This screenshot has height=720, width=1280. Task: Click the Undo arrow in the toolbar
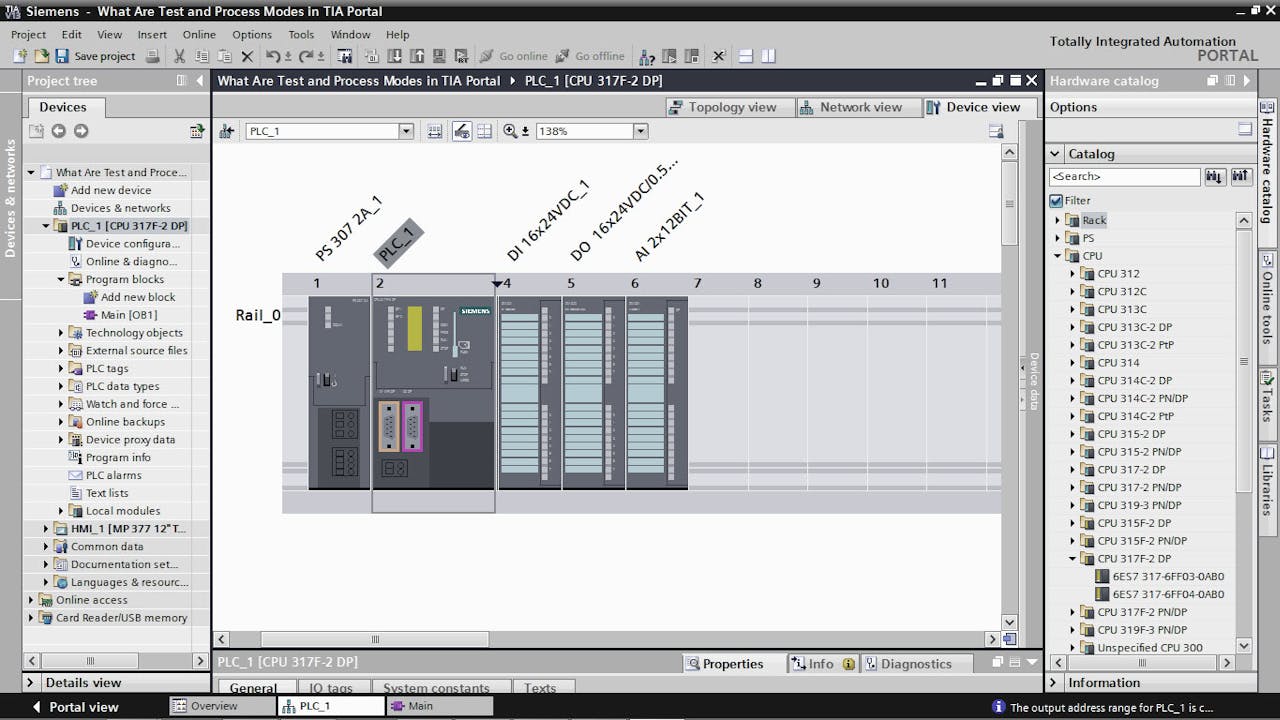click(x=273, y=56)
